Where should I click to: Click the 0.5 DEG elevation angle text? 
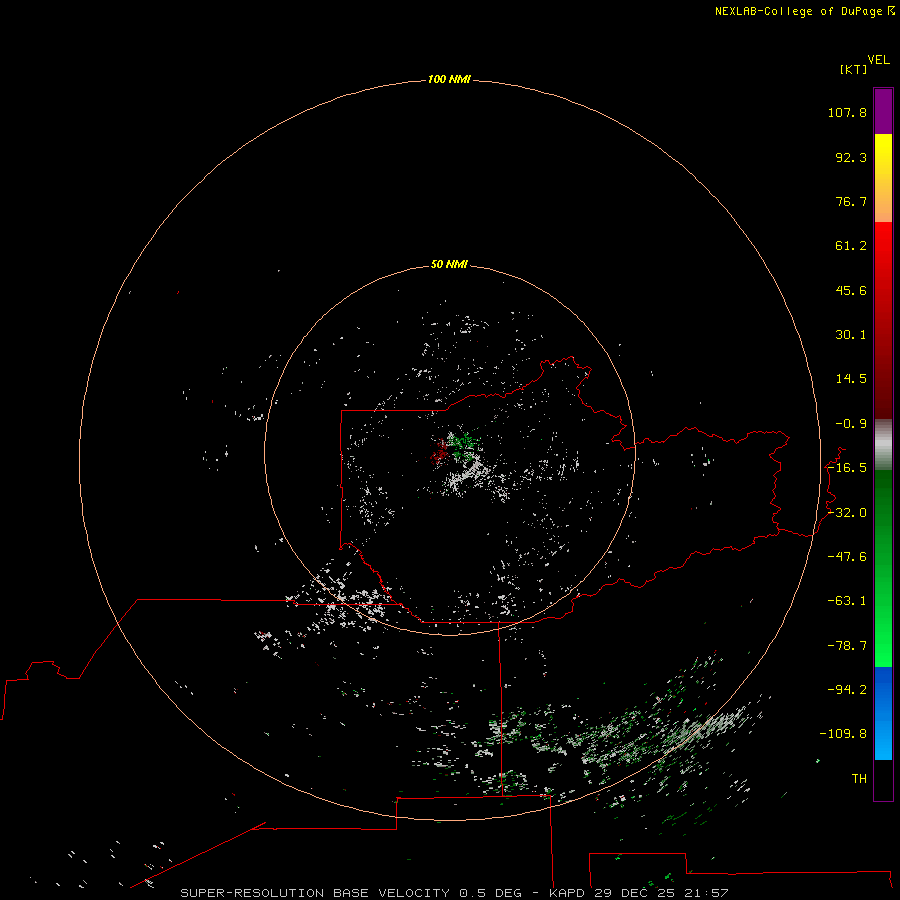coord(490,893)
